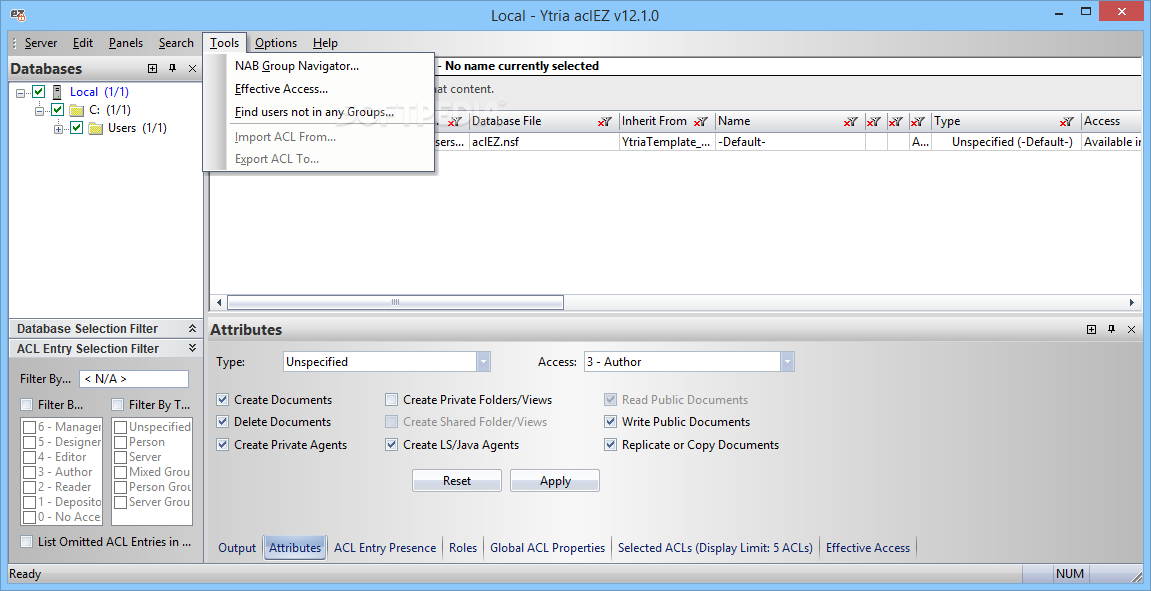
Task: Click the grid's left scroll arrow
Action: 218,302
